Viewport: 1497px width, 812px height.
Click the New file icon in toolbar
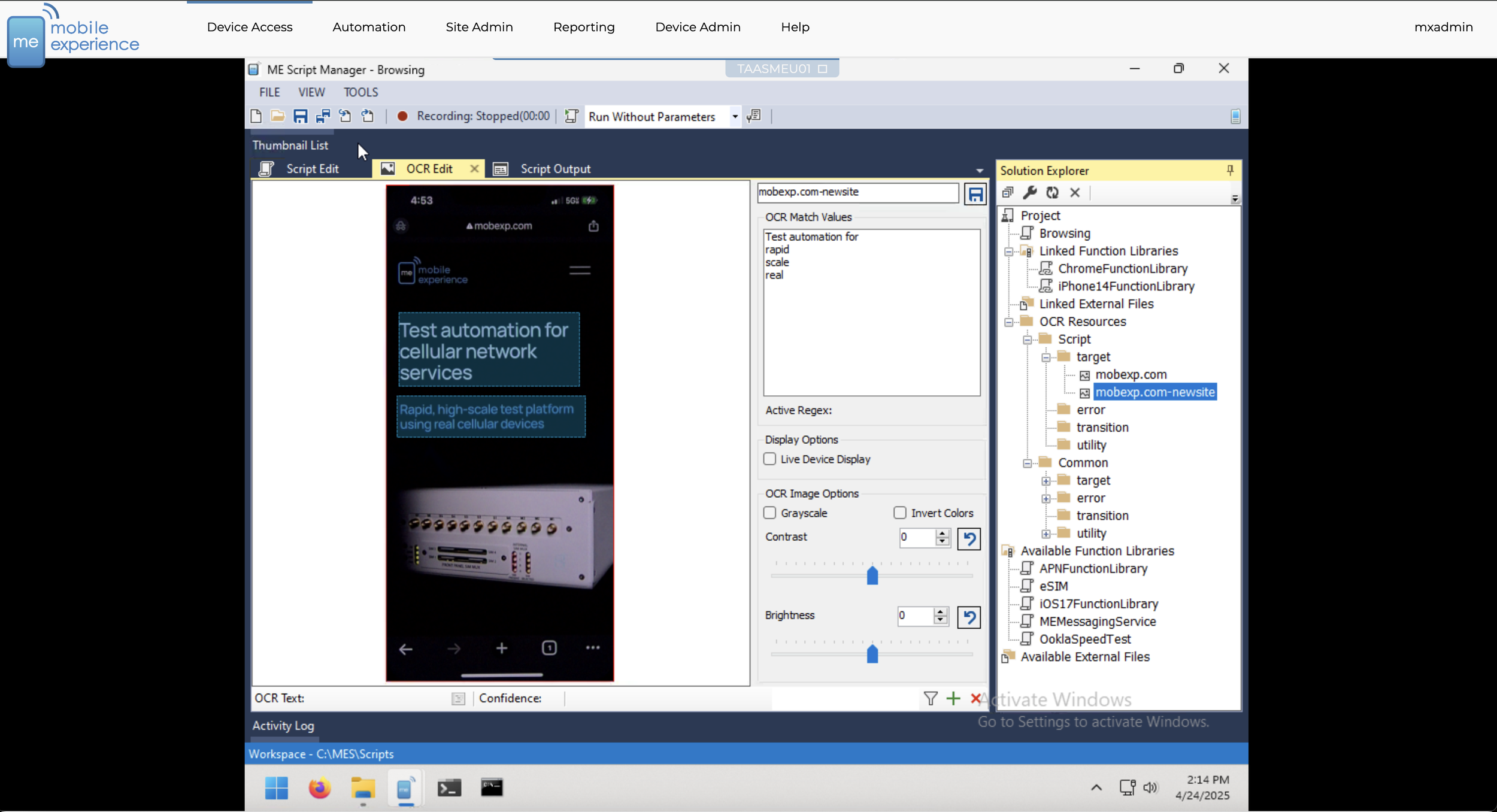[256, 116]
